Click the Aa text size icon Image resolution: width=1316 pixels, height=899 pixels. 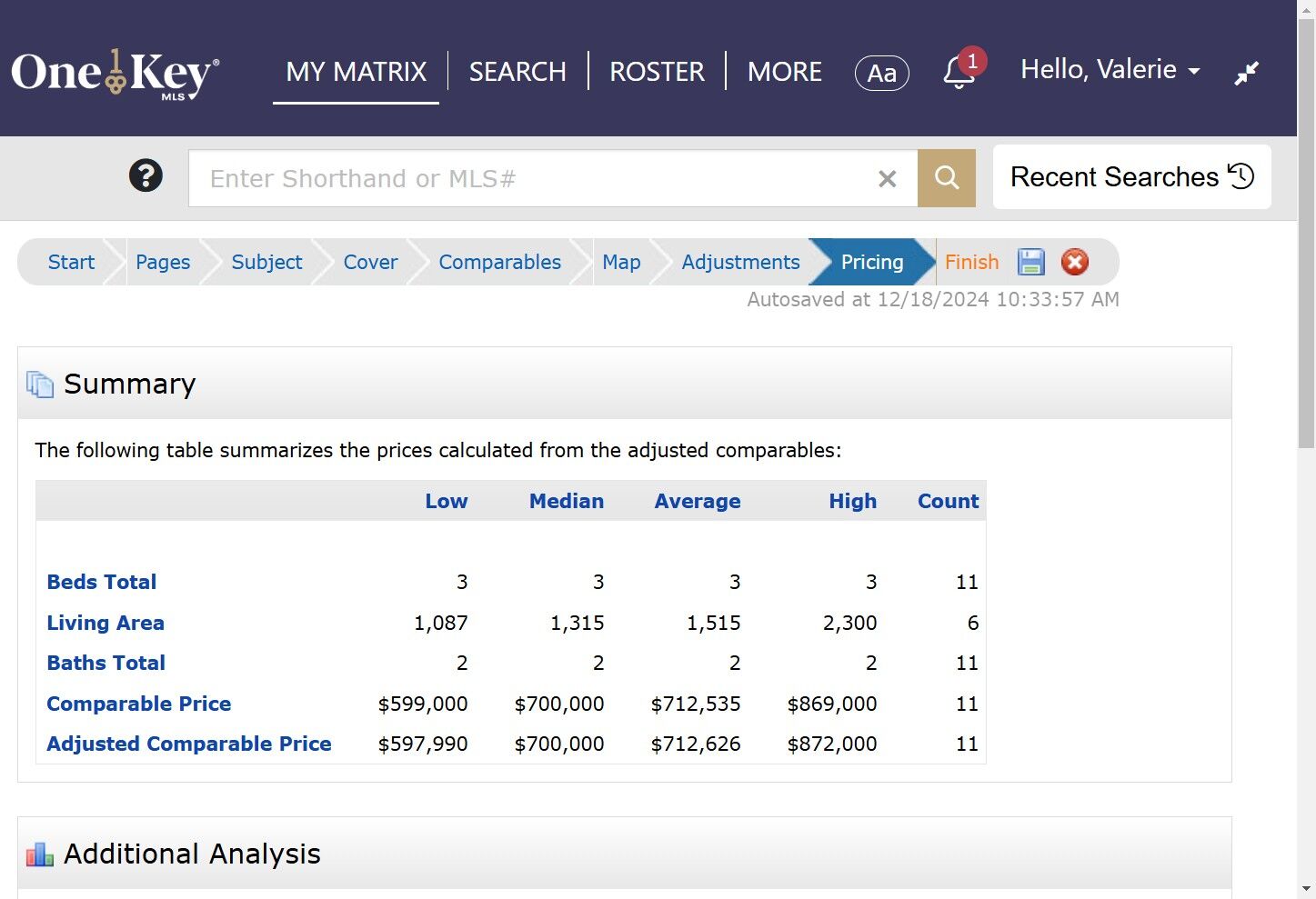[x=880, y=73]
